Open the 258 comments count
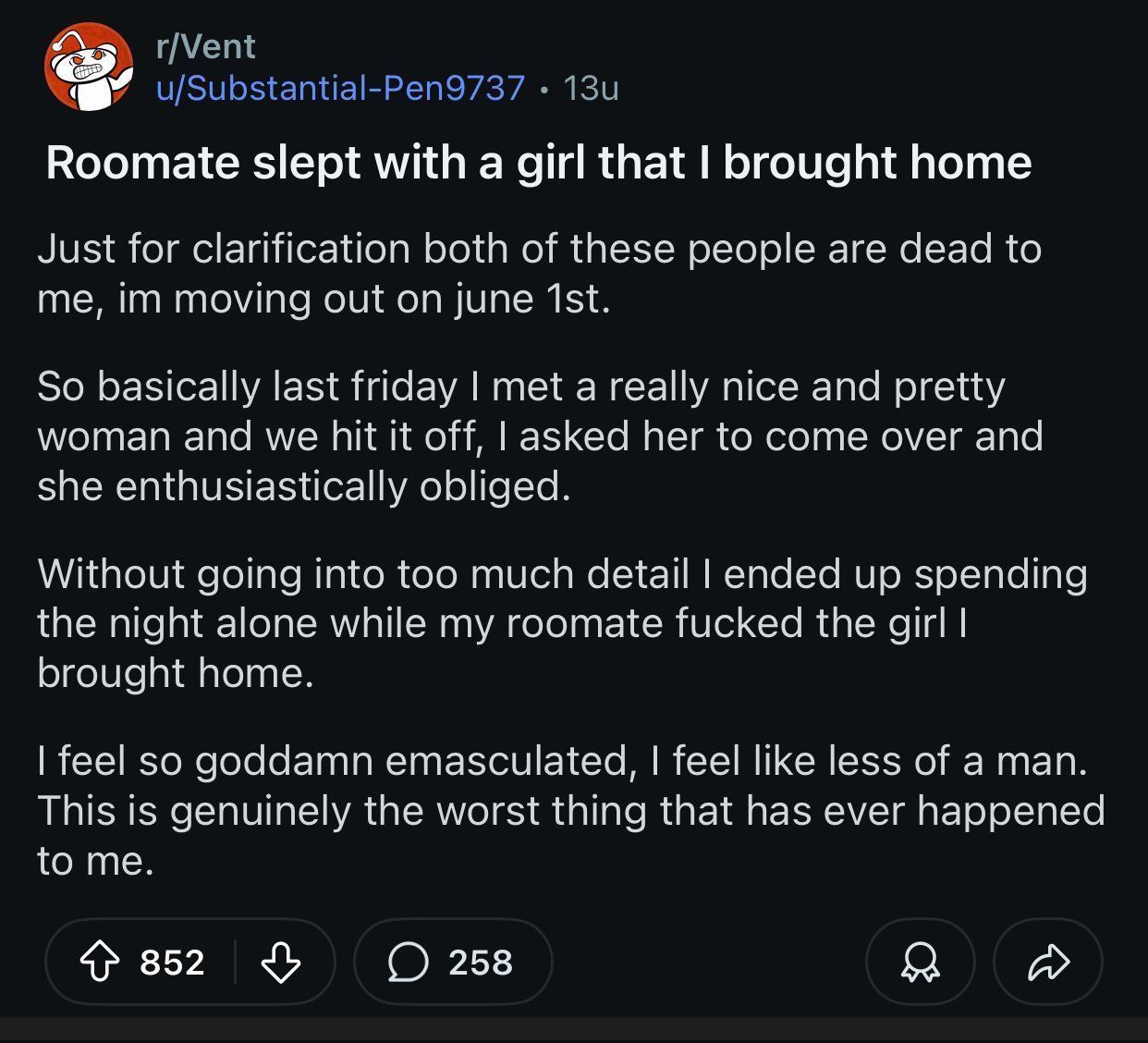 [480, 962]
